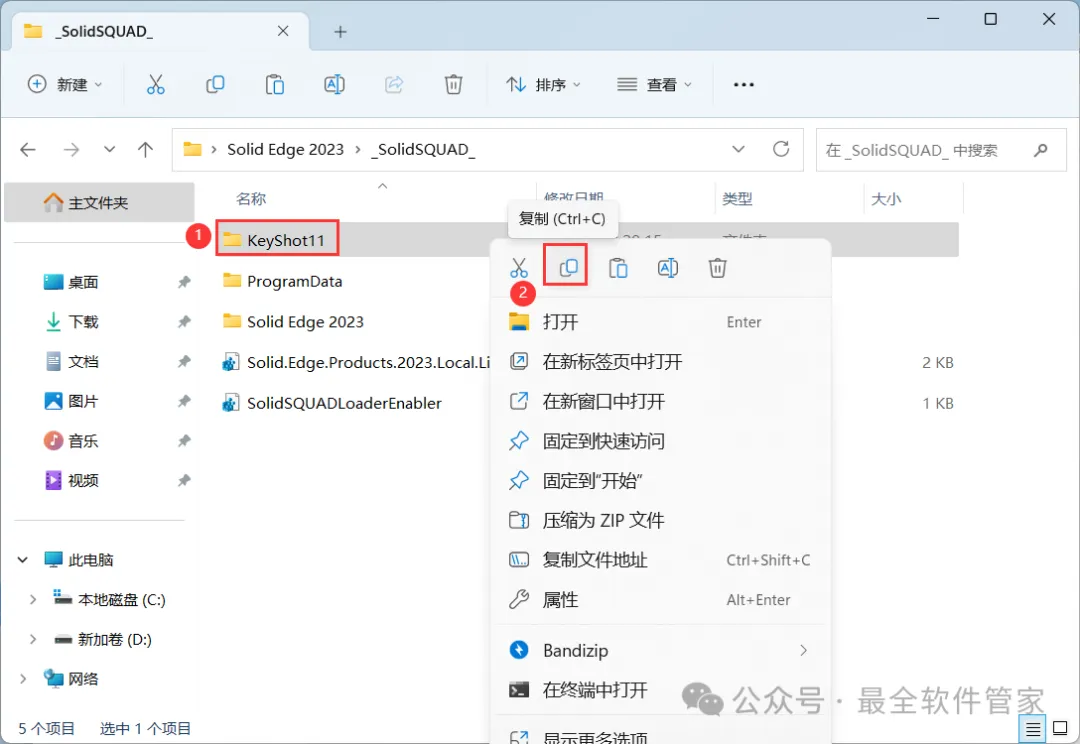Viewport: 1080px width, 744px height.
Task: Open 主文件夹 in the sidebar
Action: tap(98, 203)
